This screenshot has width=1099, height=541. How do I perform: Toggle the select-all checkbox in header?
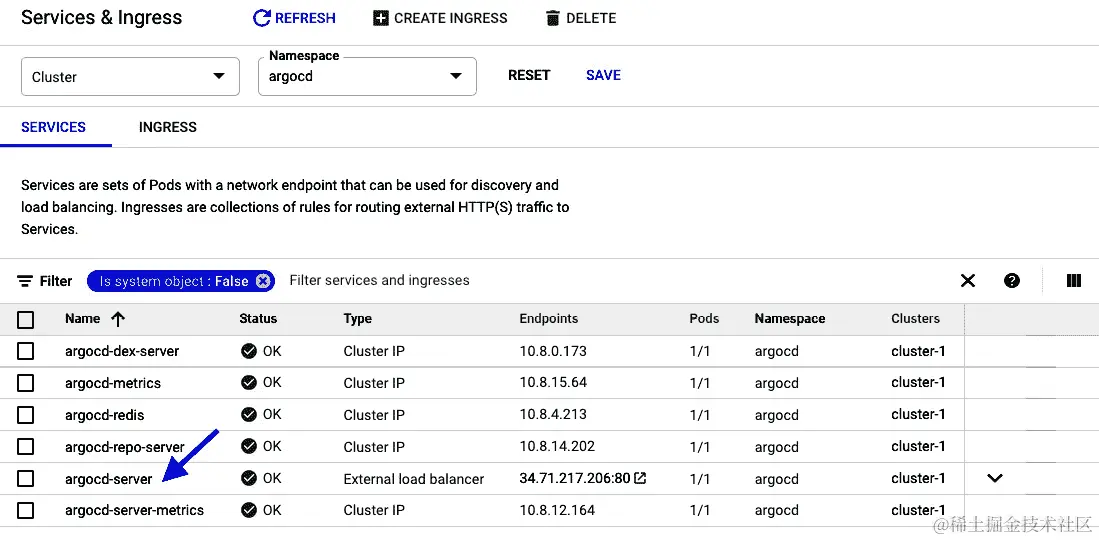coord(25,320)
